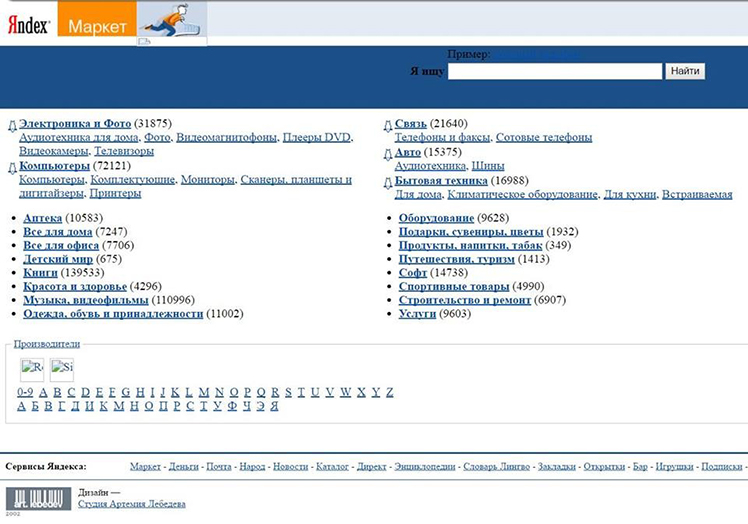Viewport: 748px width, 524px height.
Task: Expand the arrow next to Авто
Action: tap(388, 154)
